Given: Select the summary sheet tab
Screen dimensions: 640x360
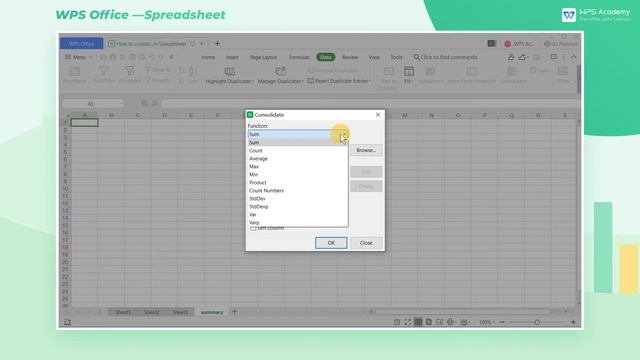Looking at the screenshot, I should (x=212, y=312).
